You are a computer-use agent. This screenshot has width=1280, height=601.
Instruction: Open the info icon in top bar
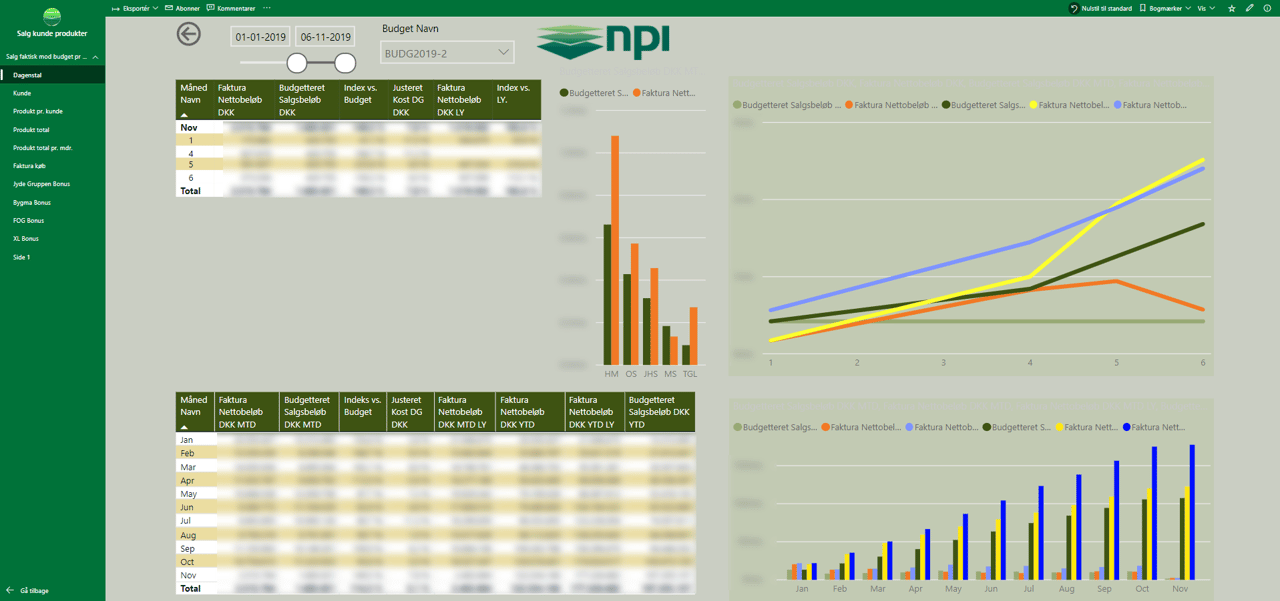point(1267,8)
